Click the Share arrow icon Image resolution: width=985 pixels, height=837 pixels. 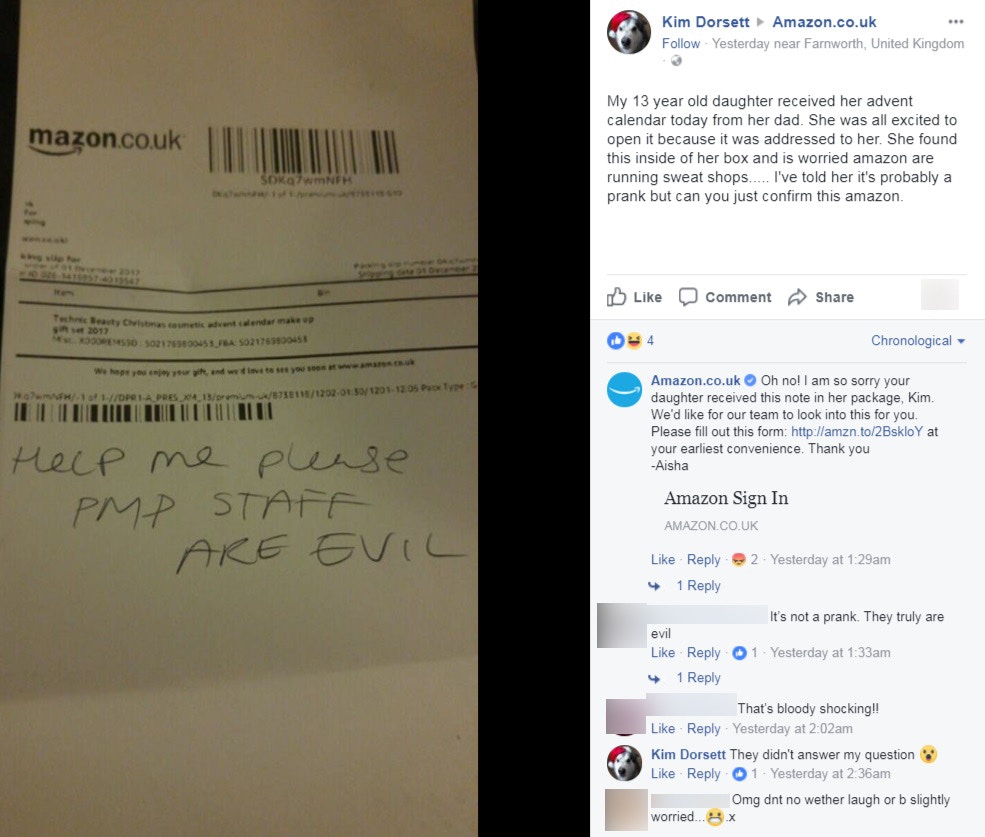[797, 297]
